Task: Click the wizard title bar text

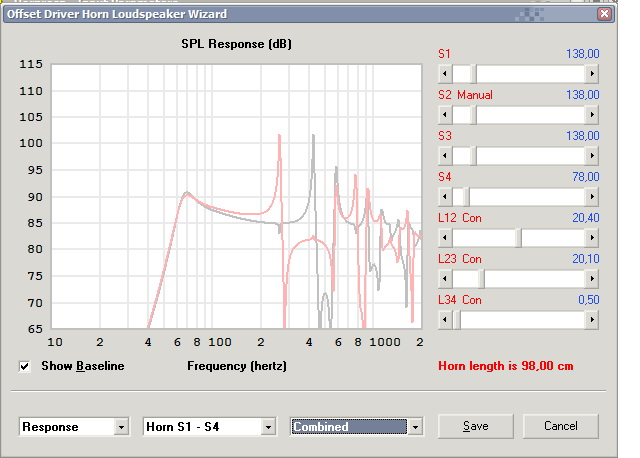Action: (x=117, y=14)
